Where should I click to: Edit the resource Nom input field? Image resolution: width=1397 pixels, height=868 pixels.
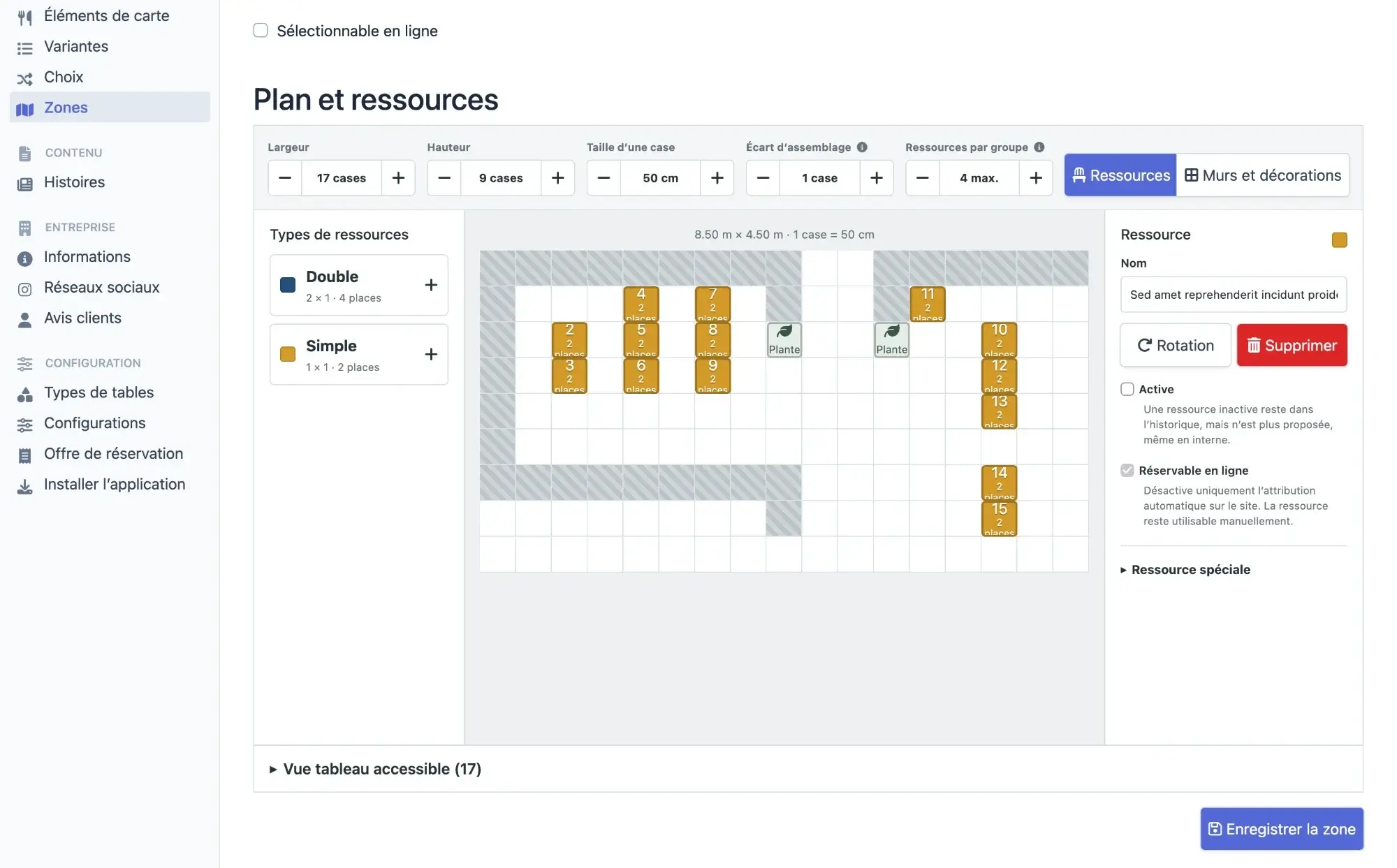[1234, 295]
